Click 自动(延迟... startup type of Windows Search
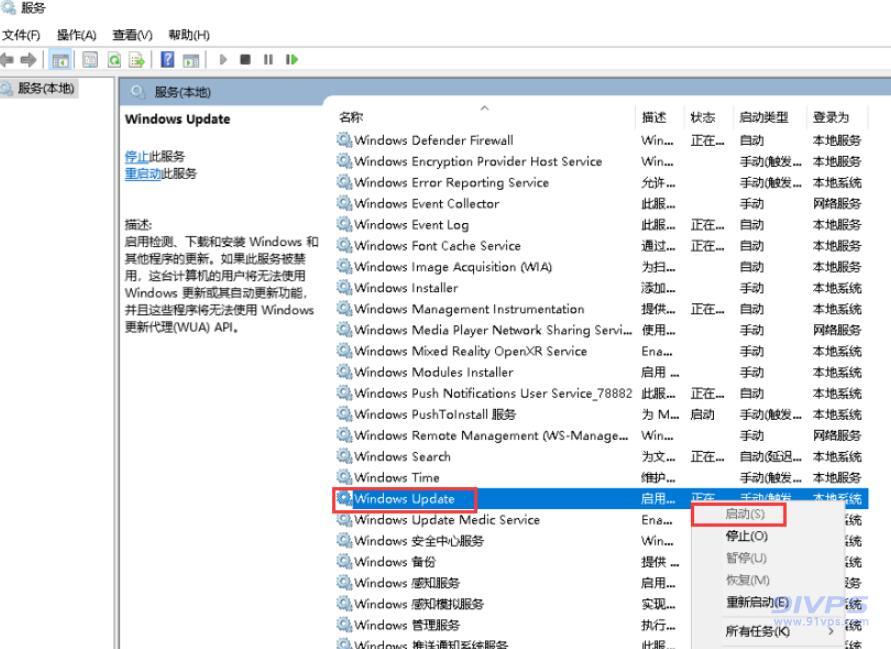The width and height of the screenshot is (891, 649). click(x=771, y=456)
